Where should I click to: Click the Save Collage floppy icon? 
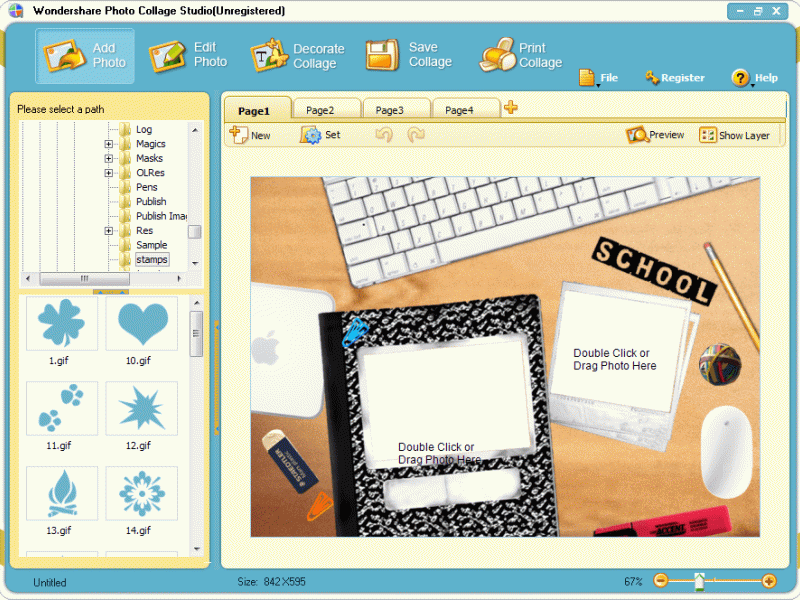[382, 55]
